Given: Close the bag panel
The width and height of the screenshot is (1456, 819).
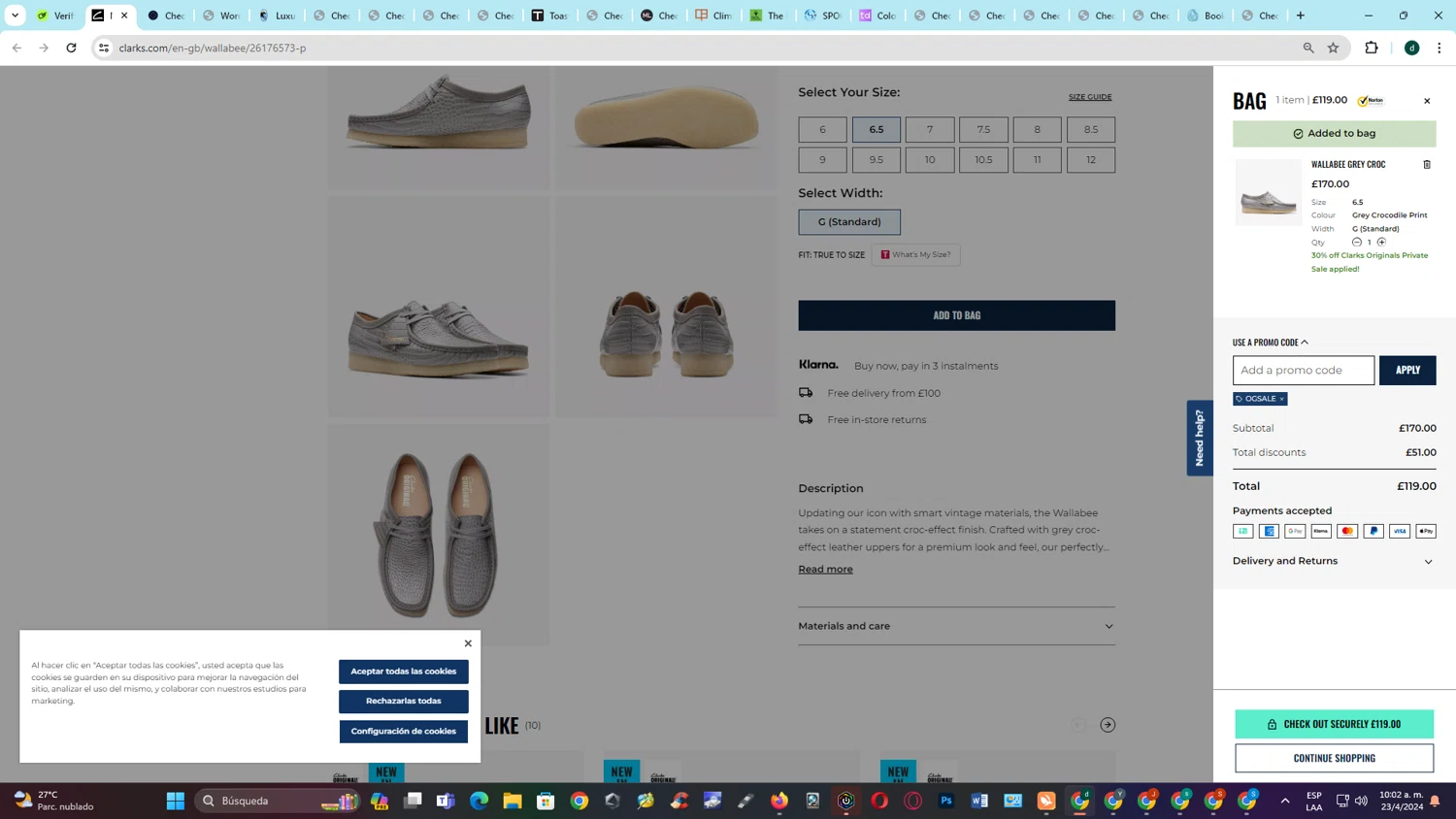Looking at the screenshot, I should pos(1427,101).
